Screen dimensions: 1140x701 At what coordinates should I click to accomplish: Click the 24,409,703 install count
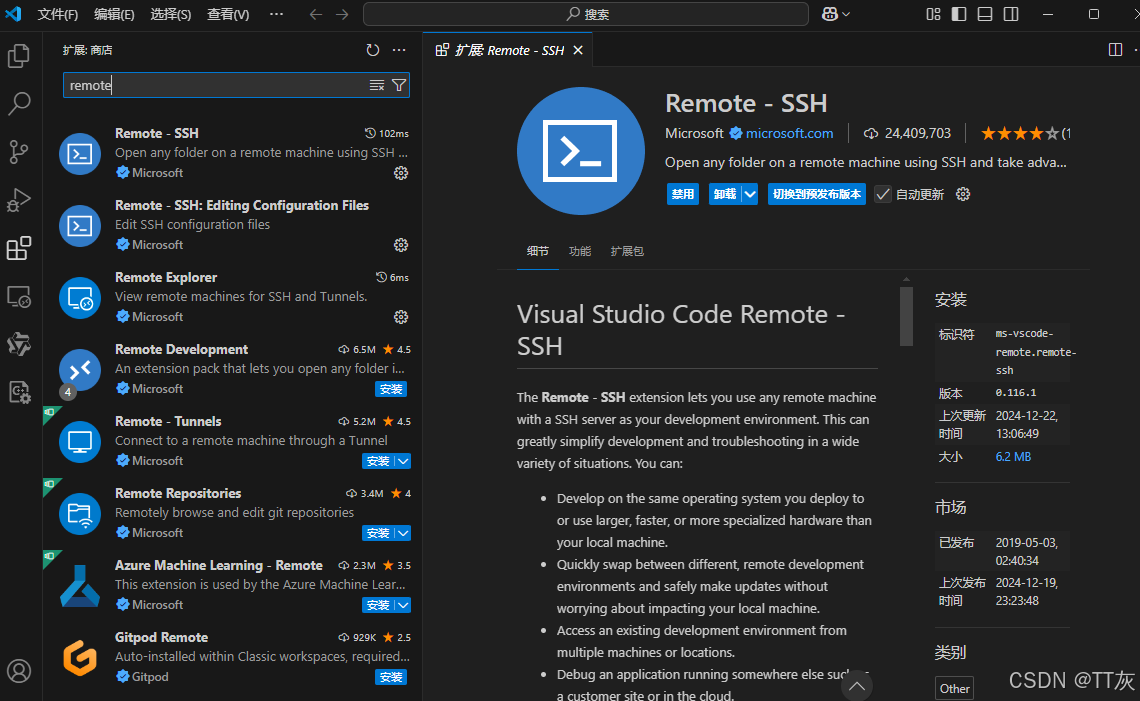(x=918, y=133)
